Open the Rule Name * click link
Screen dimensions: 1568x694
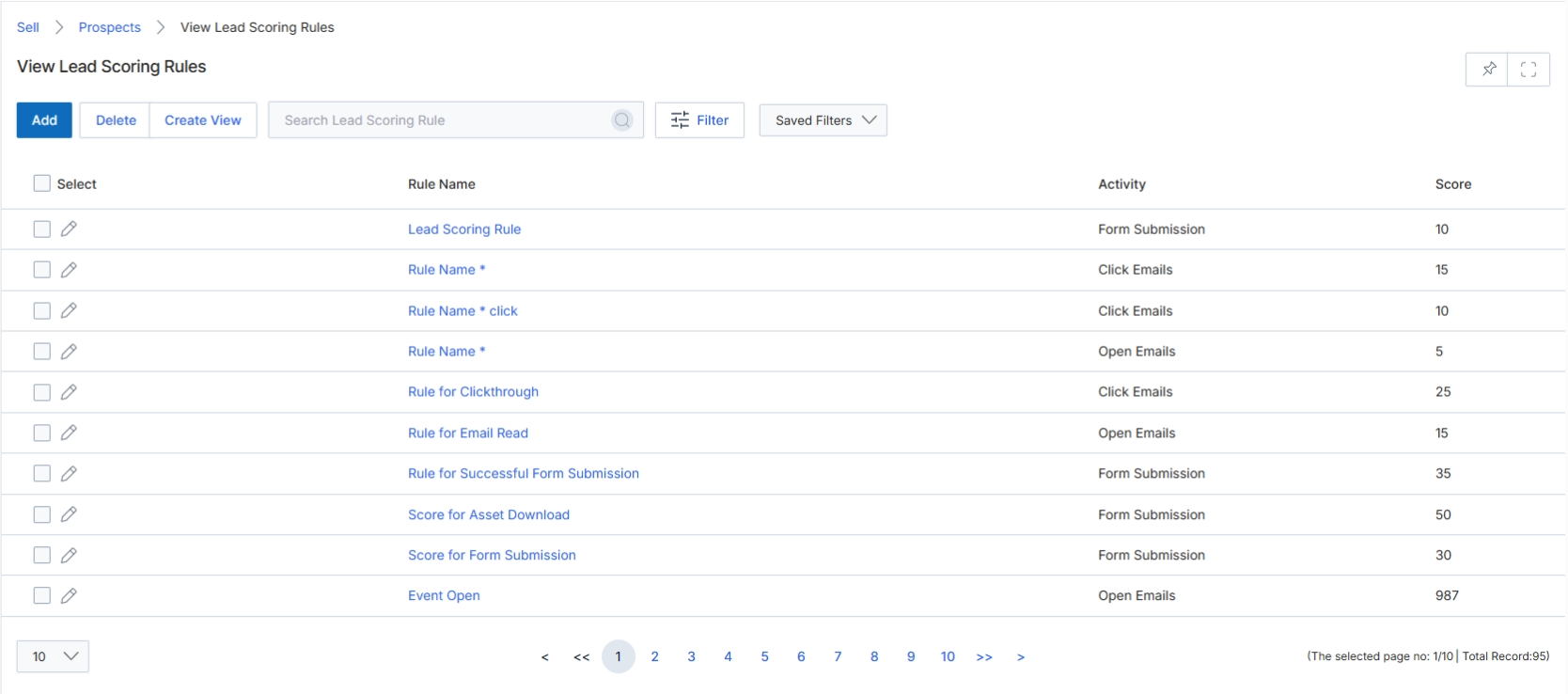[x=463, y=311]
